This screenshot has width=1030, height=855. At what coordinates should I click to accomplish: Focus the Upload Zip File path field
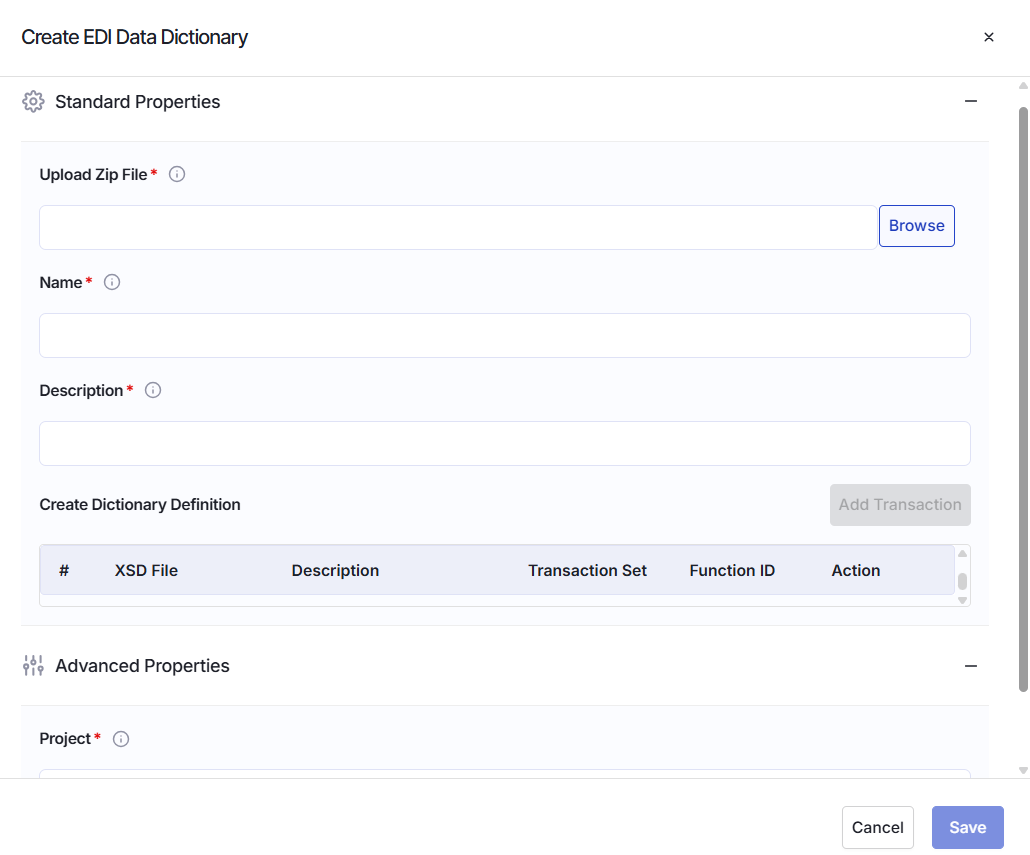(x=458, y=227)
